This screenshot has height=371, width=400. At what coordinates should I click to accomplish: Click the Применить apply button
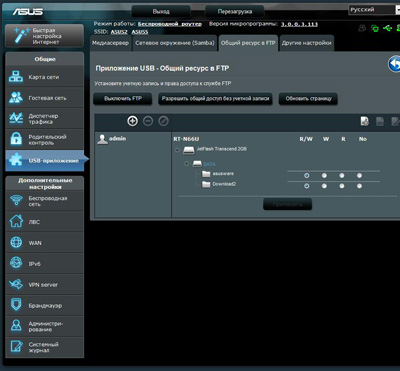click(x=288, y=204)
